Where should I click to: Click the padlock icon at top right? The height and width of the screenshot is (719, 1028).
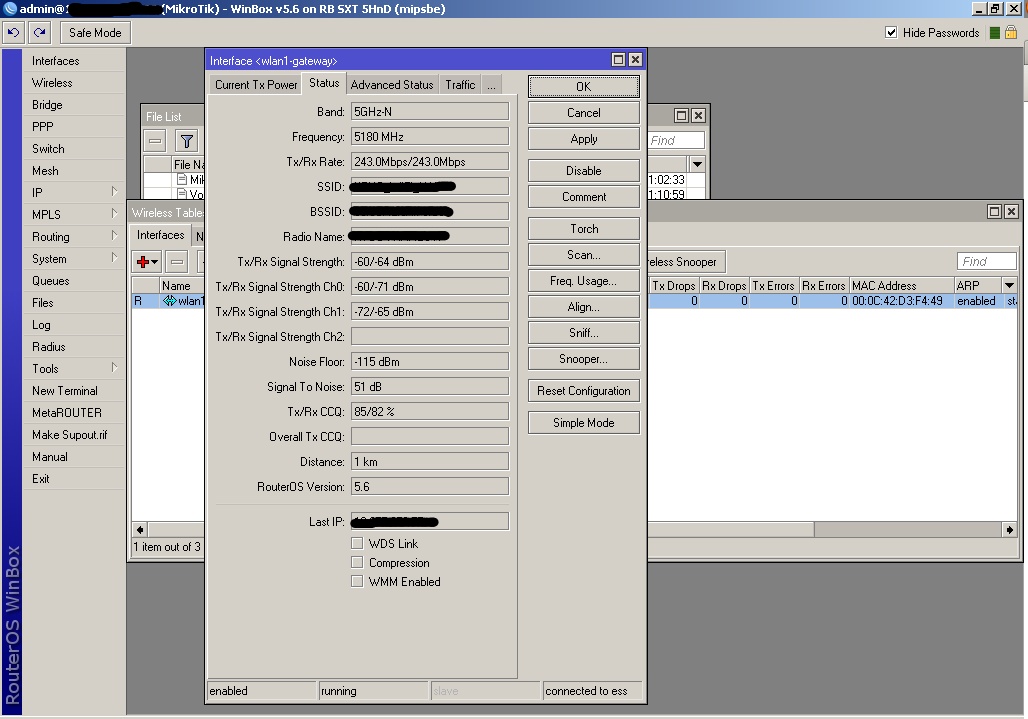1011,32
